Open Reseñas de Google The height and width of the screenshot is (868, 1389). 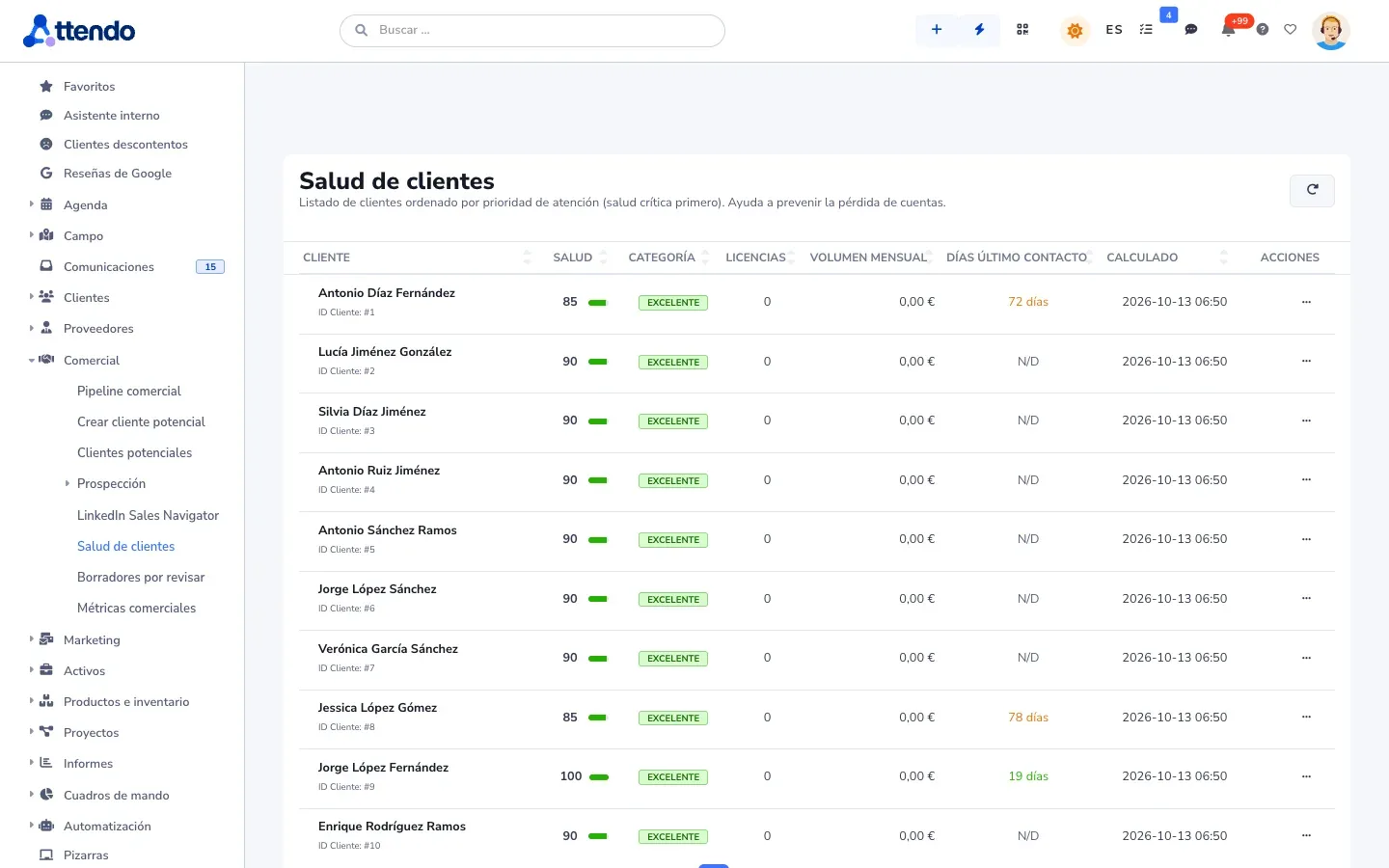tap(118, 174)
